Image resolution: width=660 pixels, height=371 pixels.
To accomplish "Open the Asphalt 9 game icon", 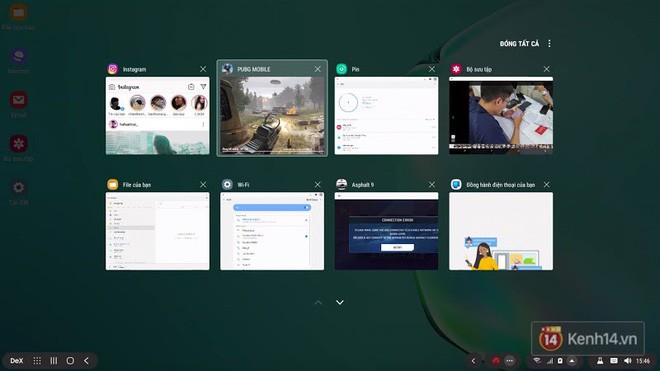I will [x=341, y=184].
